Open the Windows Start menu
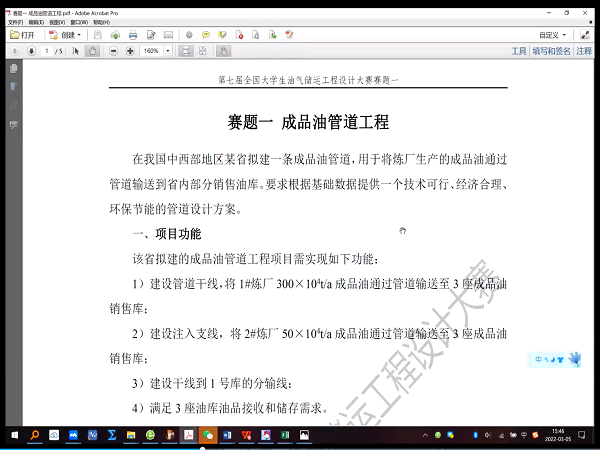Image resolution: width=600 pixels, height=450 pixels. (15, 435)
